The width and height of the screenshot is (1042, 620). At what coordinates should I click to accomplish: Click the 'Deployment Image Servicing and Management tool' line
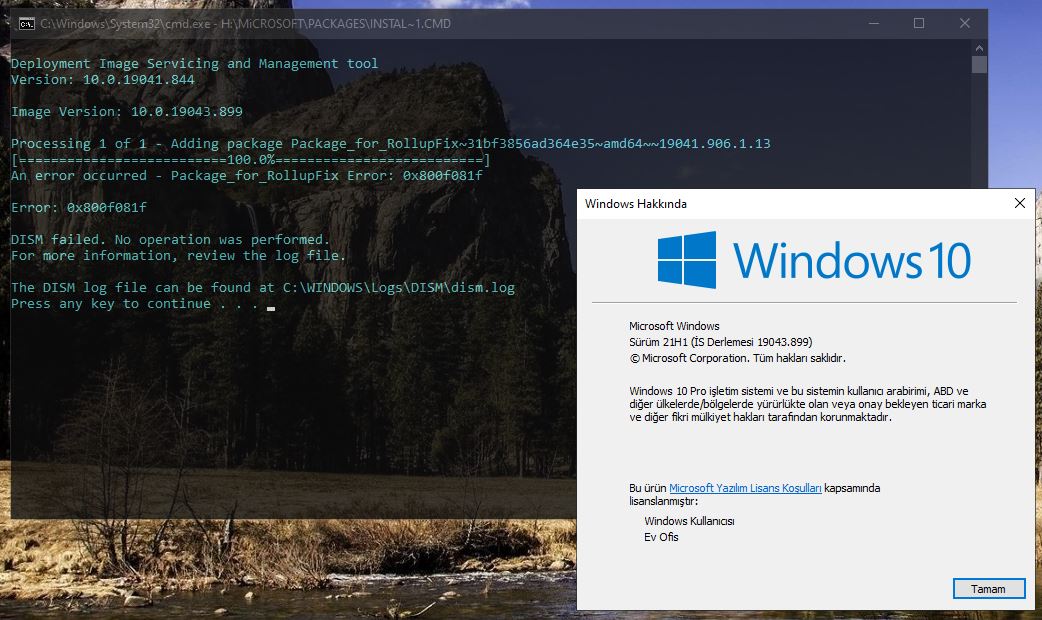point(195,64)
